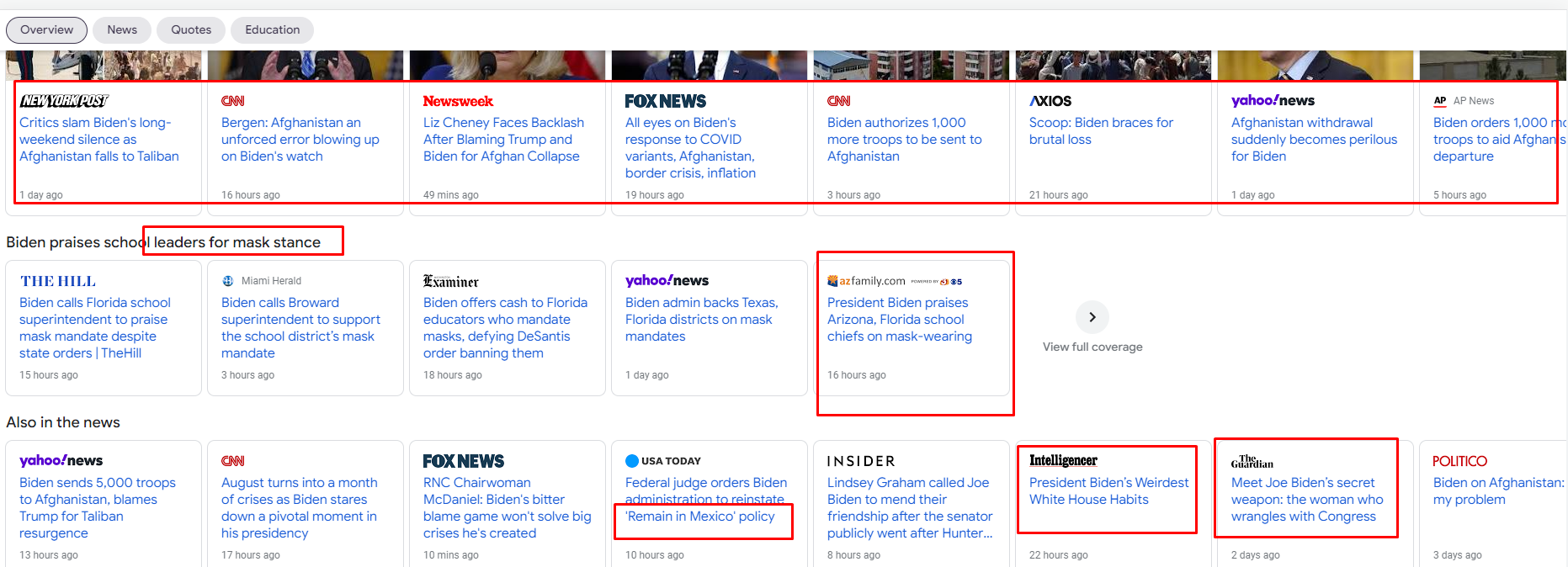Open 'President Biden's Weirdest White House Habits'
The image size is (1568, 567).
tap(1109, 491)
